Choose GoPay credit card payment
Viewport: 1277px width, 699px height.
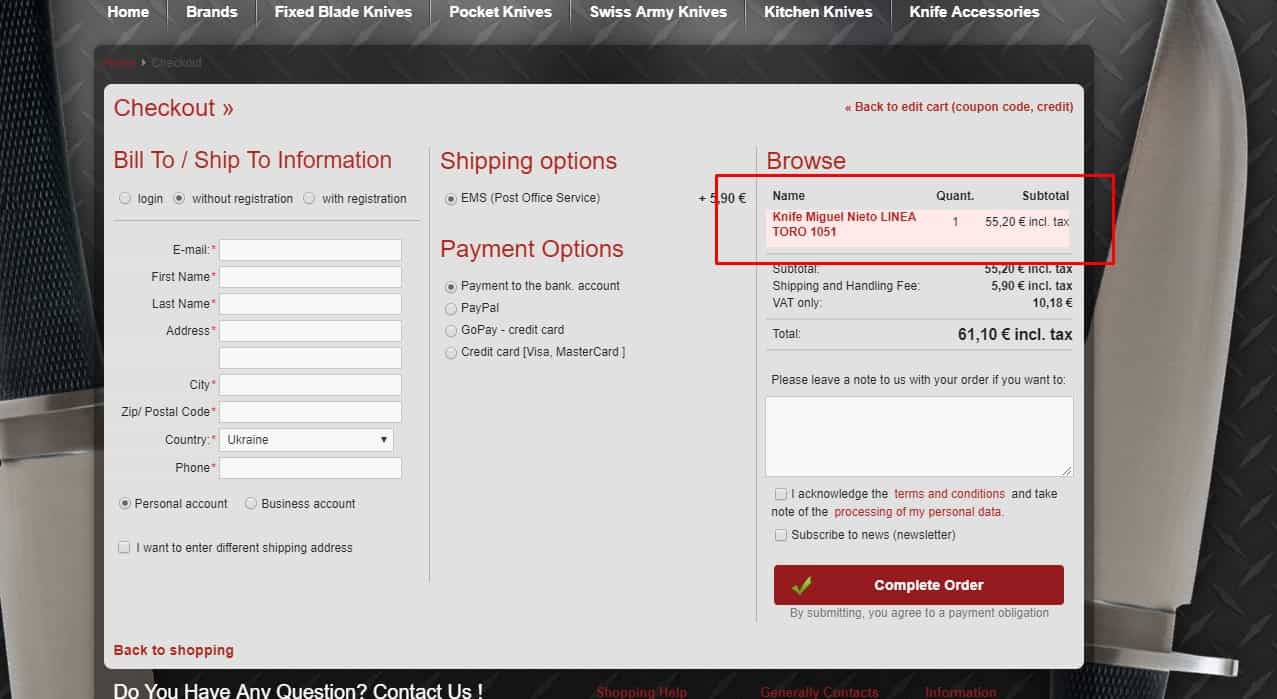450,330
